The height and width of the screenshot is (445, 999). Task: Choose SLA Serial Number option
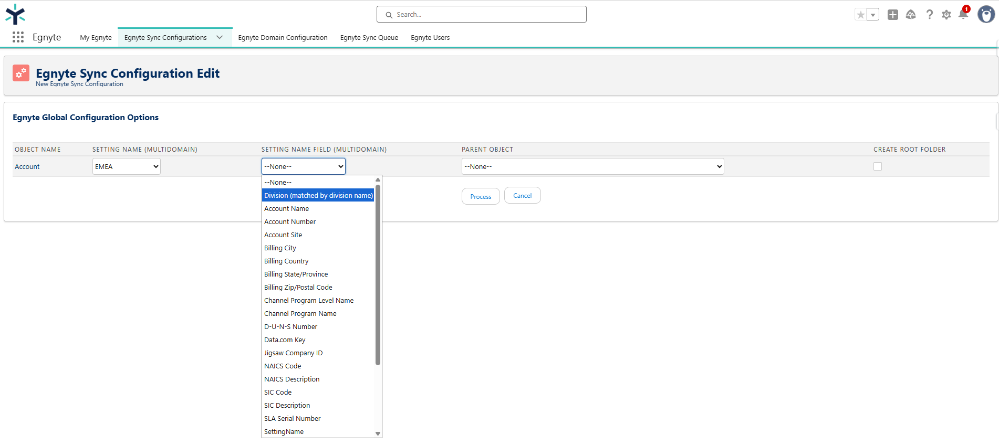point(319,418)
